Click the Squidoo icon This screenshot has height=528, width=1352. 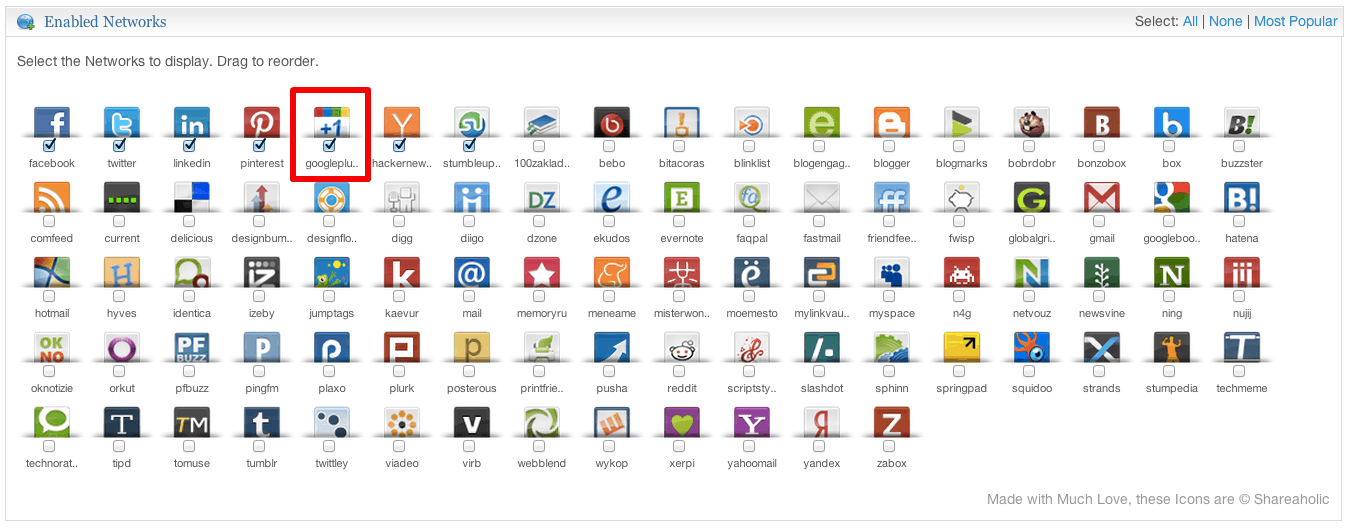(x=1032, y=349)
